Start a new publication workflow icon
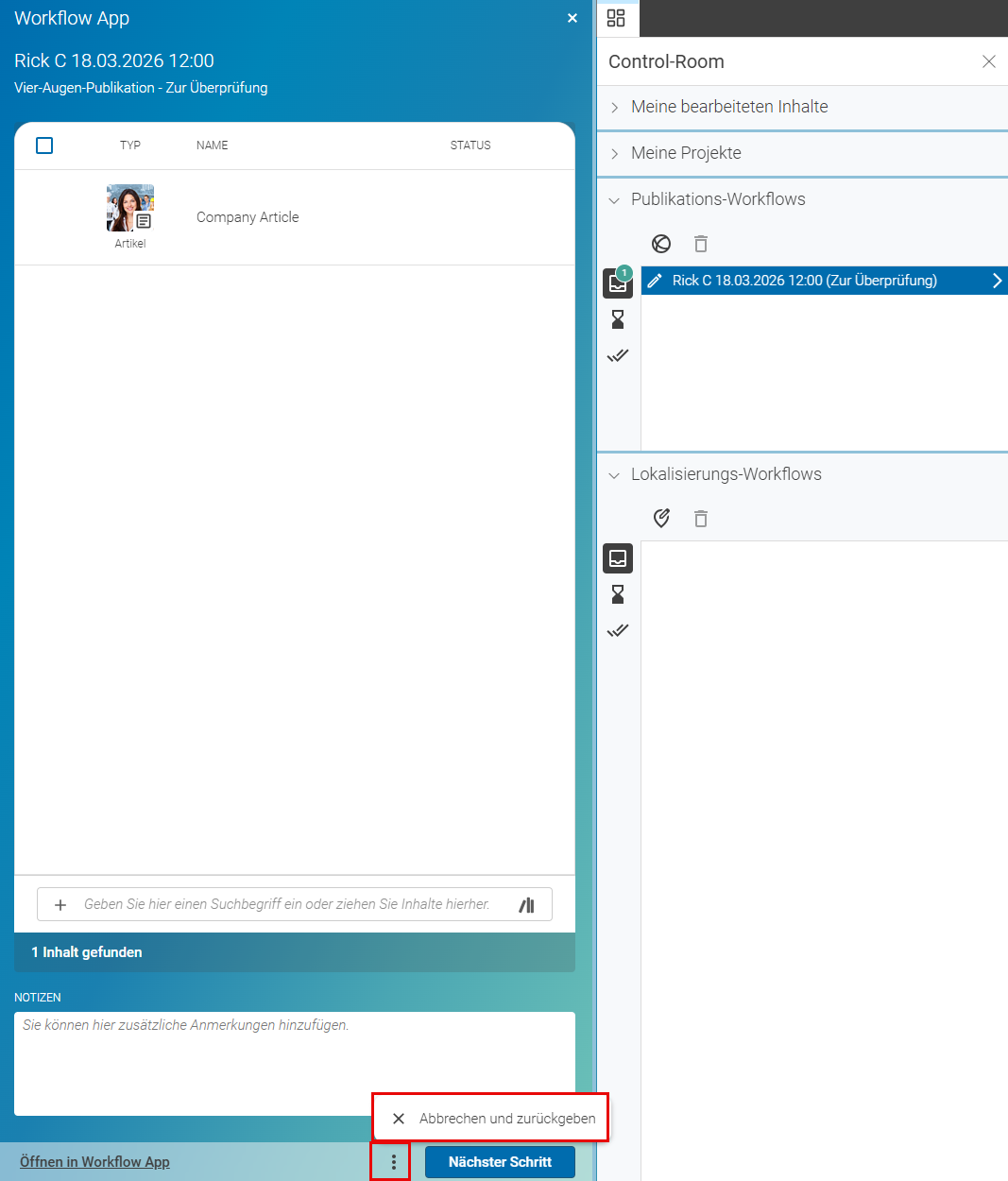The image size is (1008, 1181). coord(661,244)
